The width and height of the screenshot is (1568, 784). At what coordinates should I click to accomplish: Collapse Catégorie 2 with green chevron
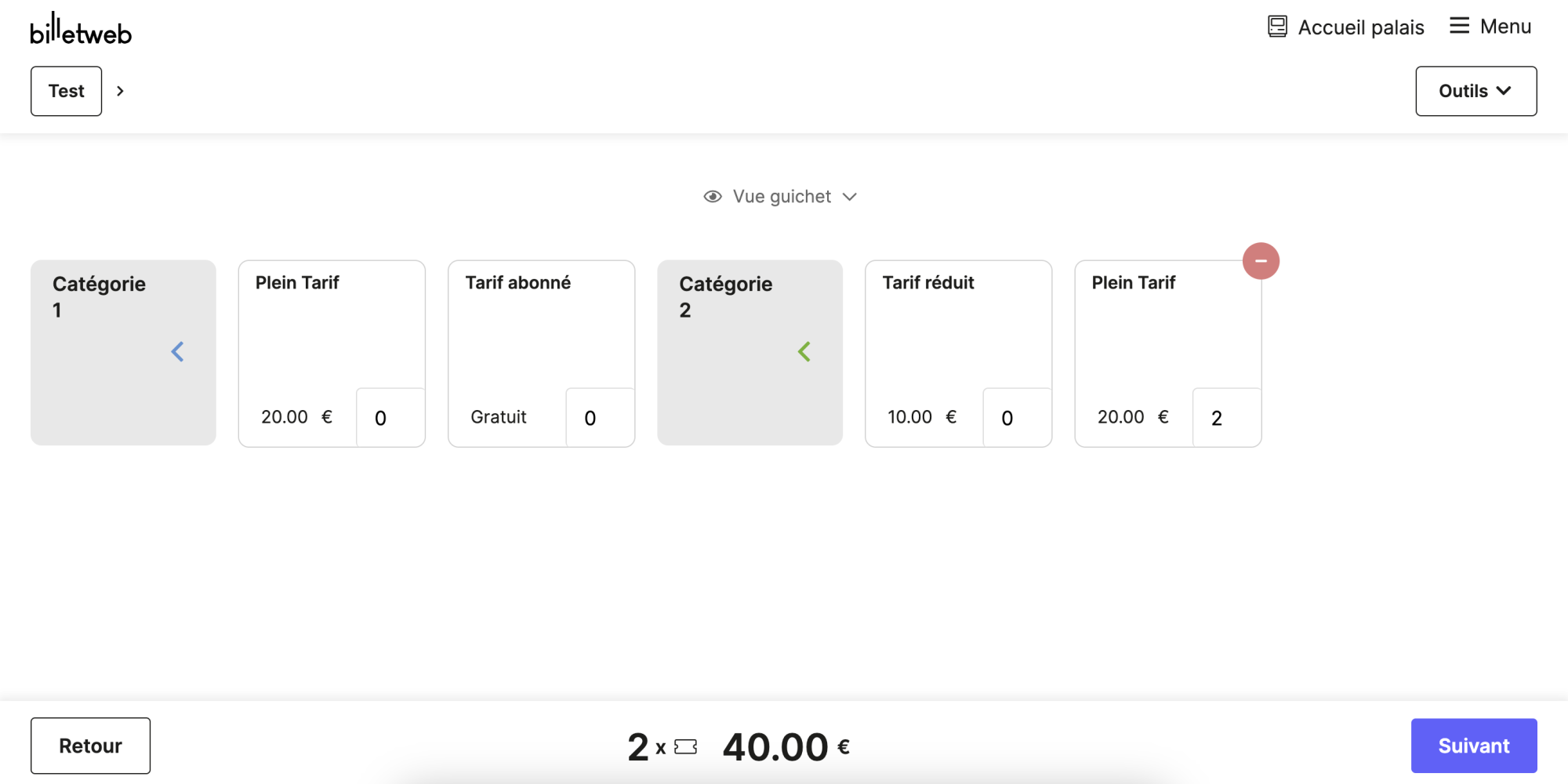804,352
